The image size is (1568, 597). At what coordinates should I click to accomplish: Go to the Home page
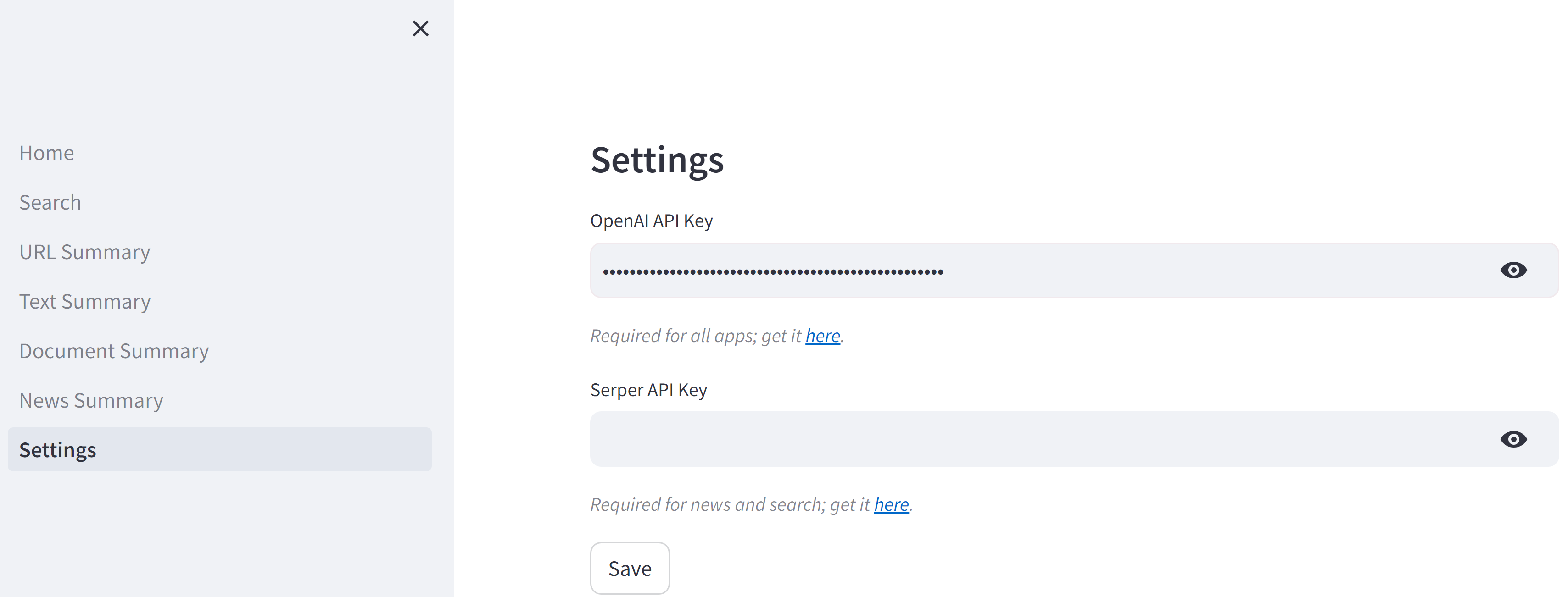pos(47,153)
